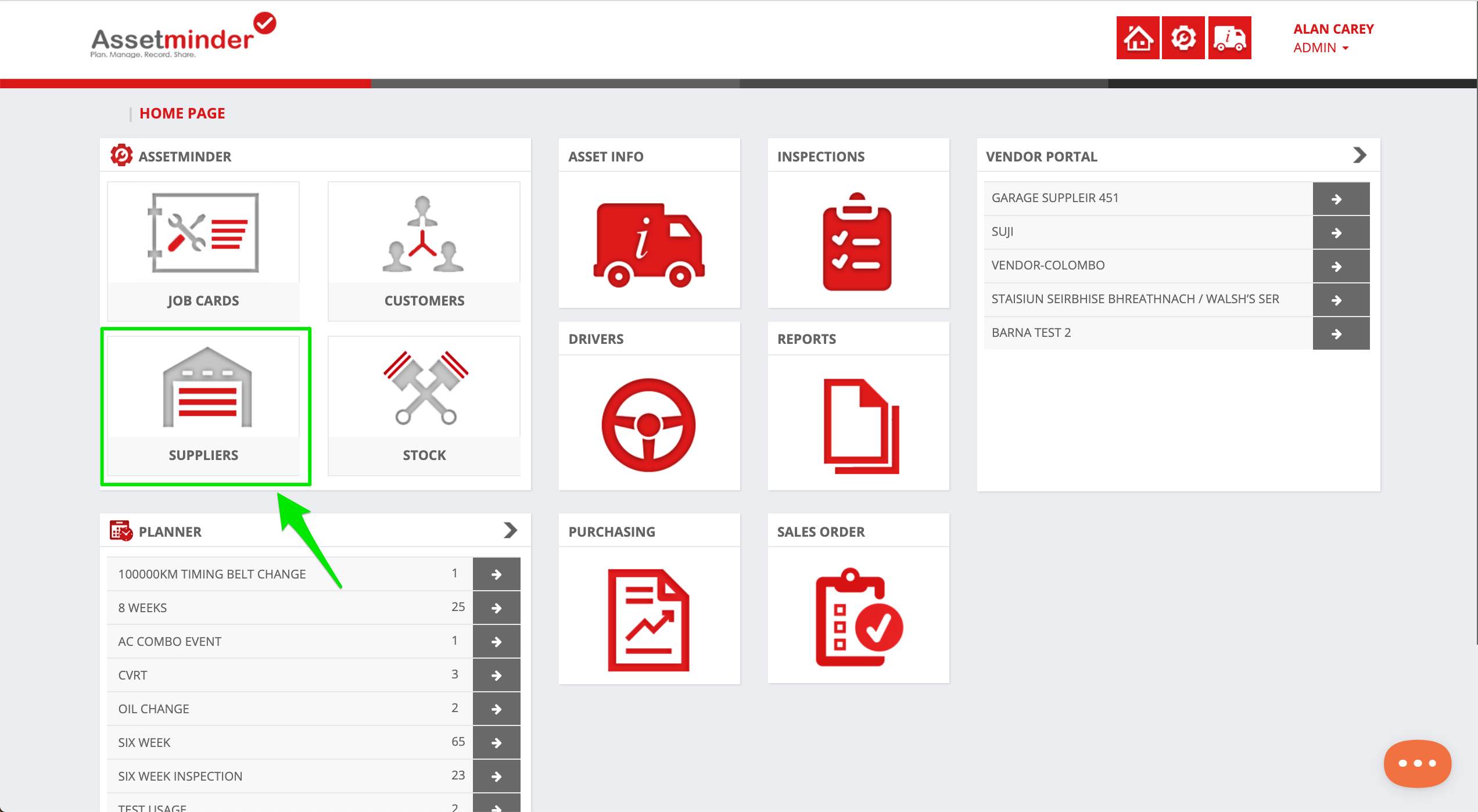The width and height of the screenshot is (1478, 812).
Task: Select SUJI vendor text
Action: [1002, 232]
